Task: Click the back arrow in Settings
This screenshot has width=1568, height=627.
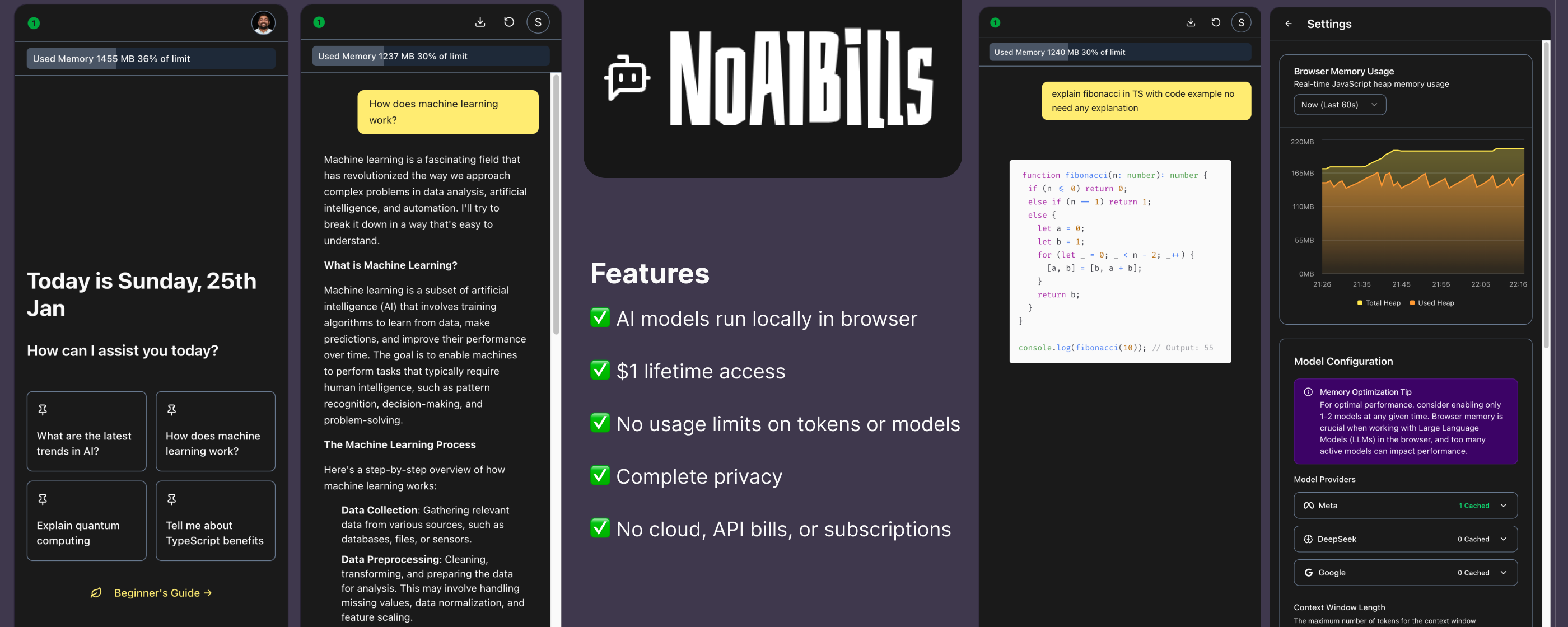Action: [x=1289, y=23]
